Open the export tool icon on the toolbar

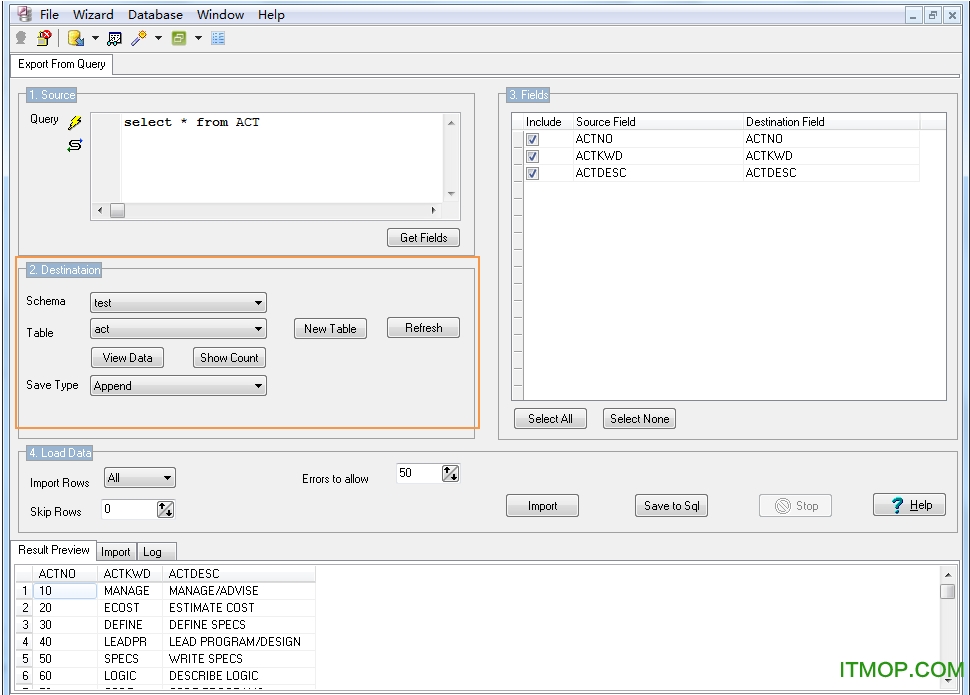pos(75,38)
